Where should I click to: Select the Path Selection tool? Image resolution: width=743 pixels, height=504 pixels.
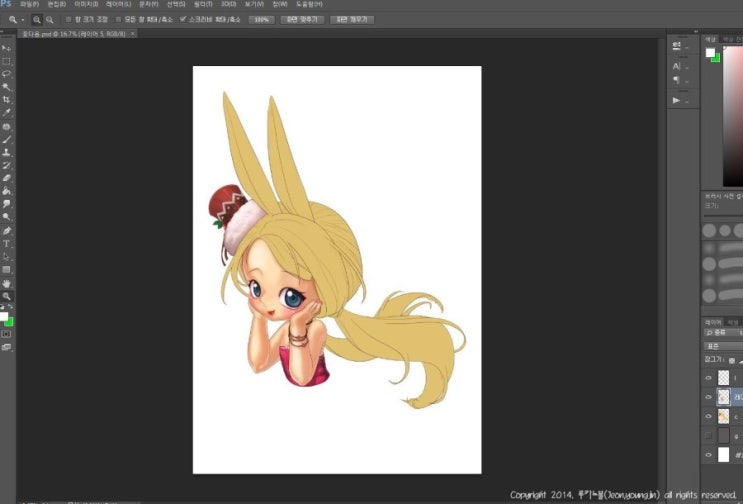pyautogui.click(x=6, y=257)
